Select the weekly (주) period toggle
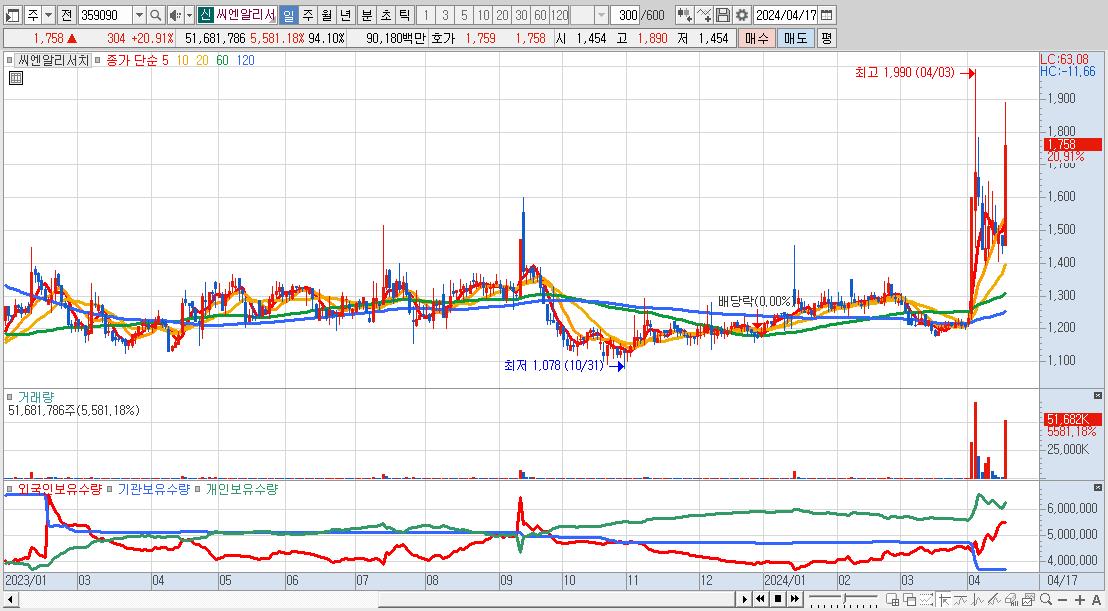The height and width of the screenshot is (611, 1108). pyautogui.click(x=308, y=15)
